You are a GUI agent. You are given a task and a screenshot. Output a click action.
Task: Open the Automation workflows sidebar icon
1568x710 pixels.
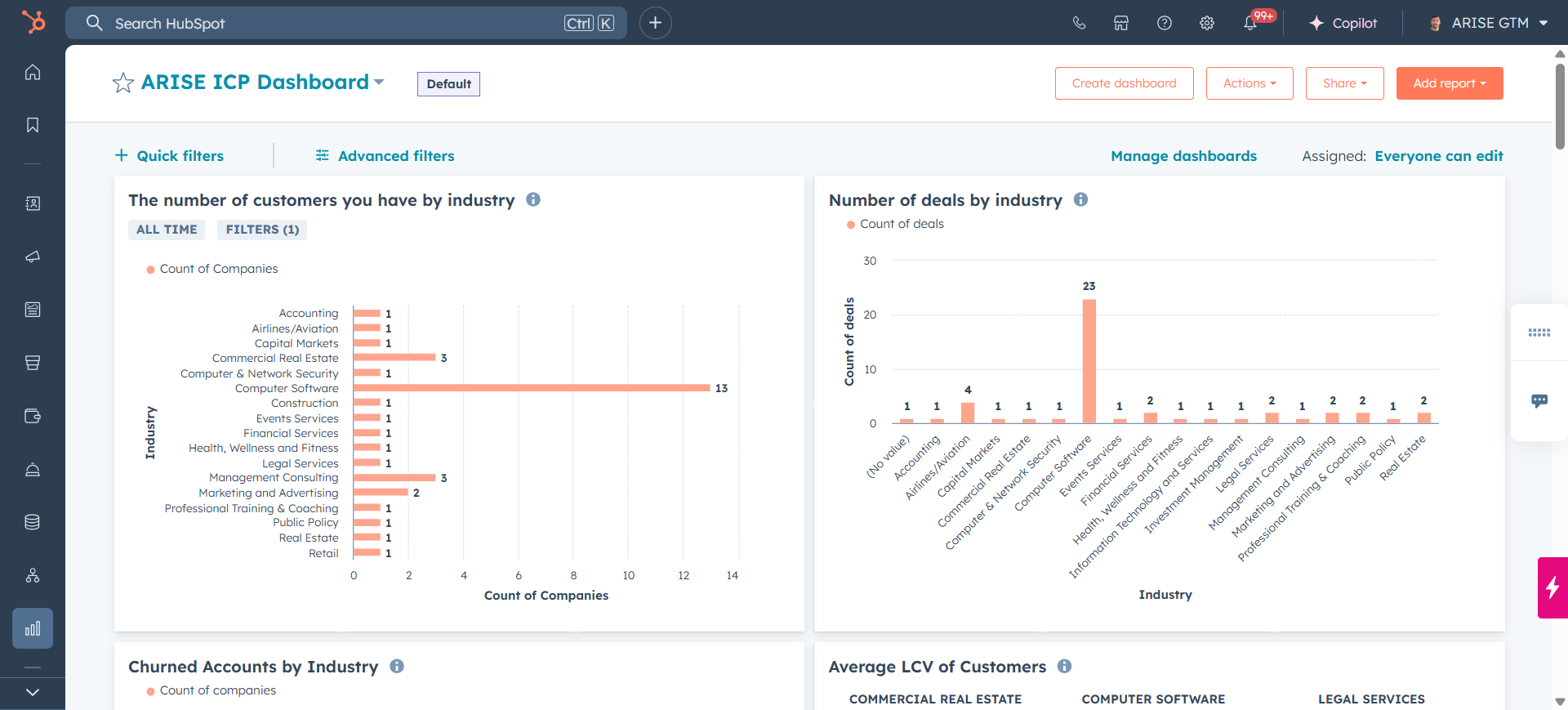pos(33,575)
